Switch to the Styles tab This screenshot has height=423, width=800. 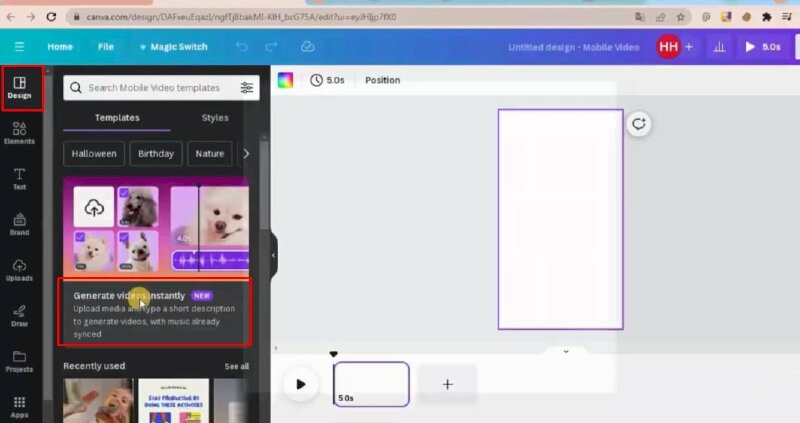pos(215,118)
